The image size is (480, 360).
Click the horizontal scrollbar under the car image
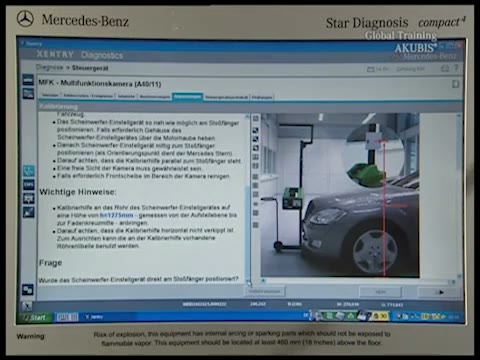coord(358,281)
